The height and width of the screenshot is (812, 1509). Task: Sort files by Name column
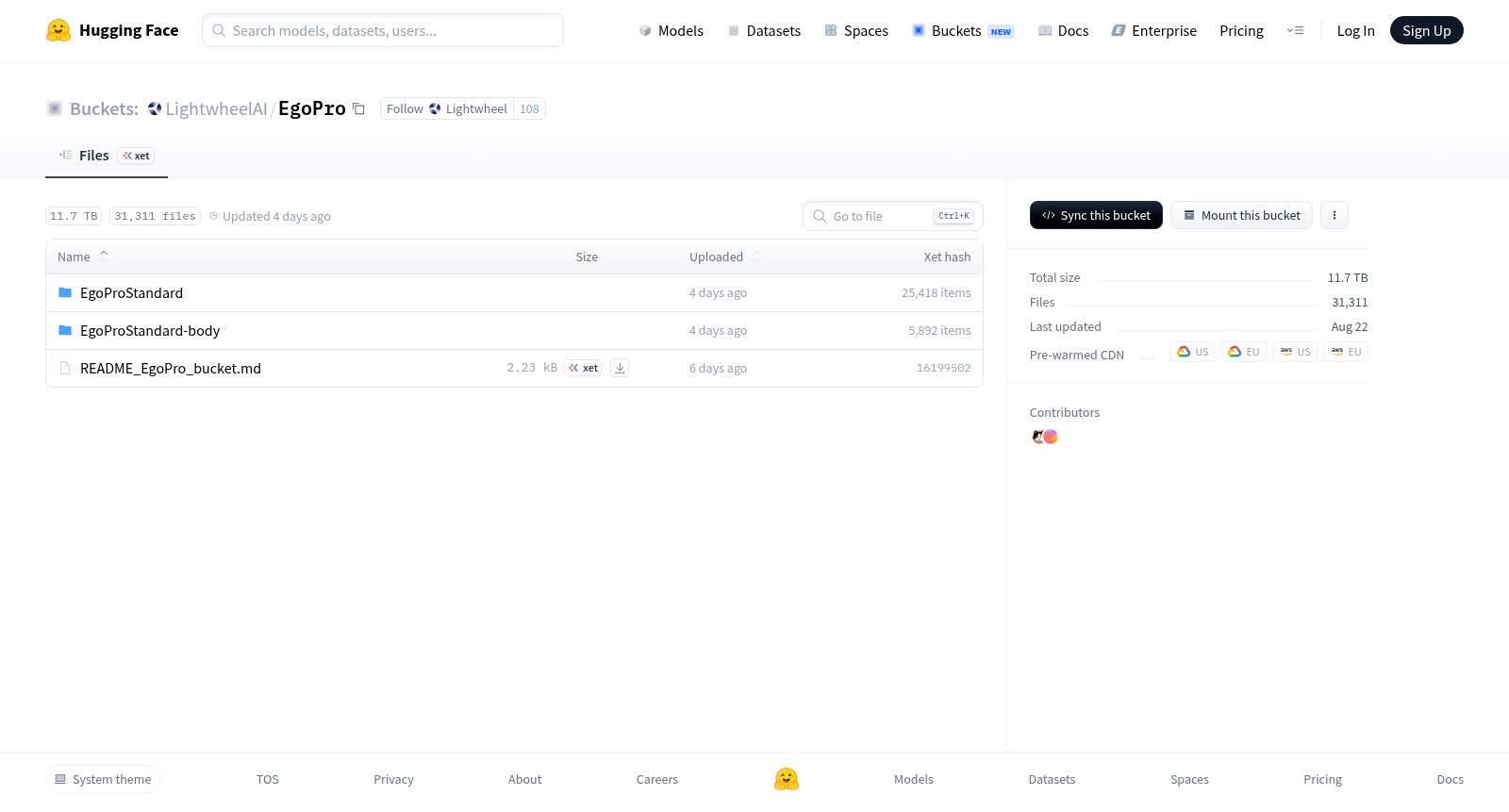click(x=83, y=257)
